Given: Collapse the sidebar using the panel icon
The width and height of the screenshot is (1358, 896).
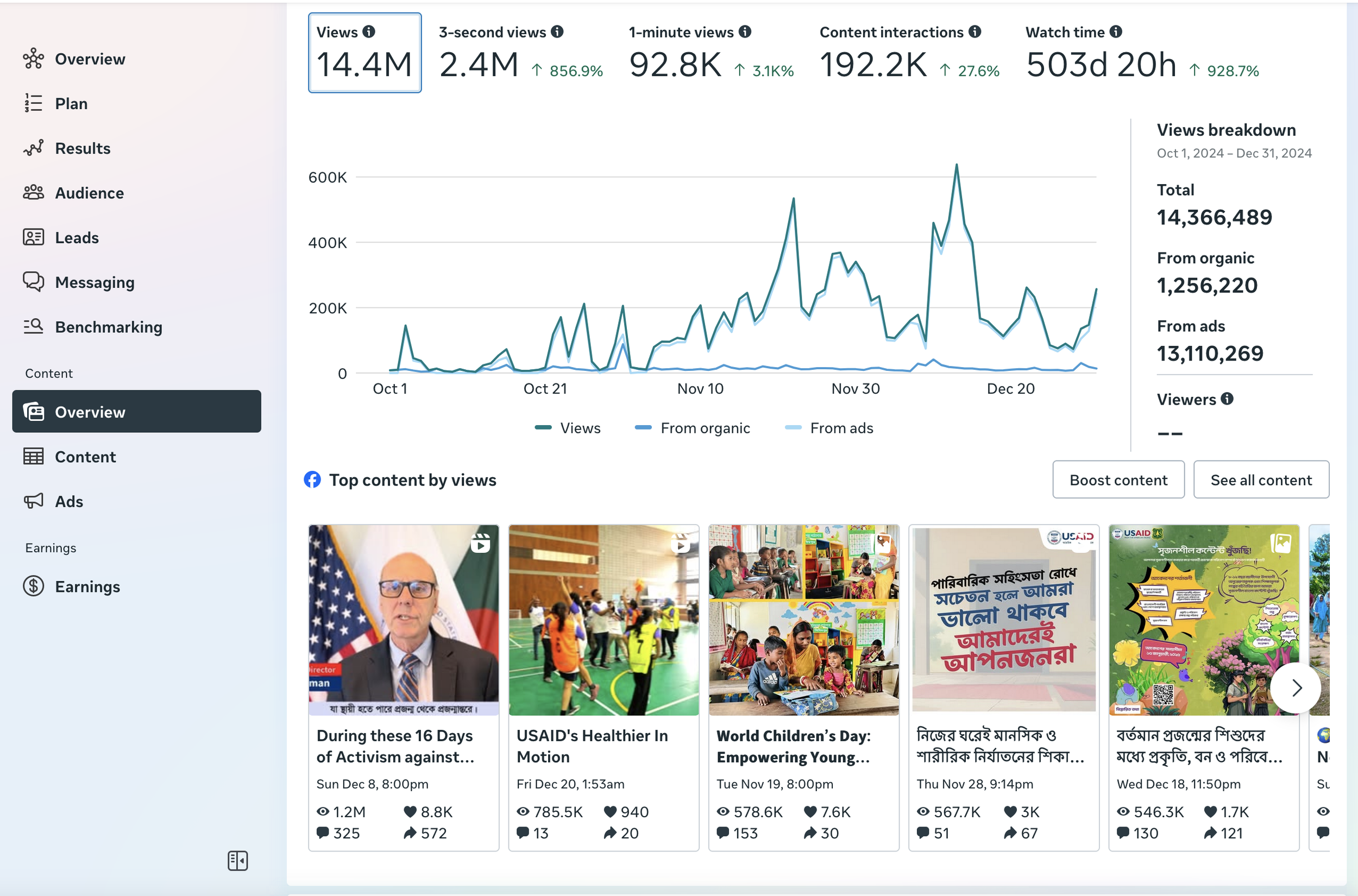Looking at the screenshot, I should click(x=237, y=861).
